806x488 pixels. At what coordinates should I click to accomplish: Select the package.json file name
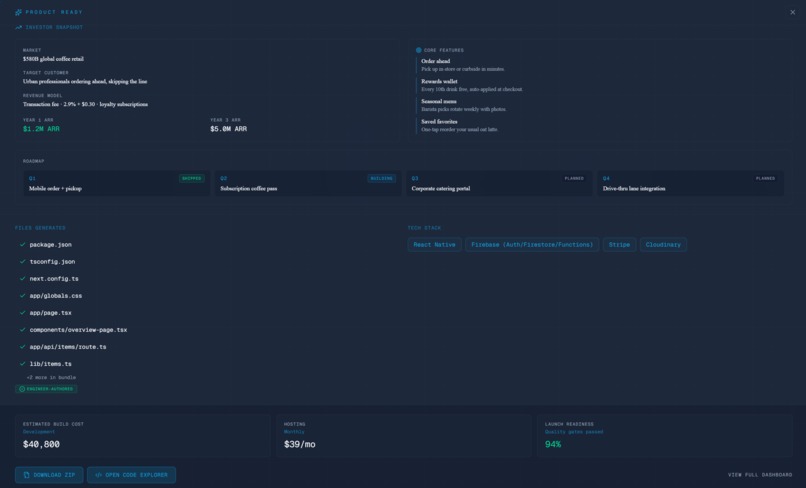50,245
